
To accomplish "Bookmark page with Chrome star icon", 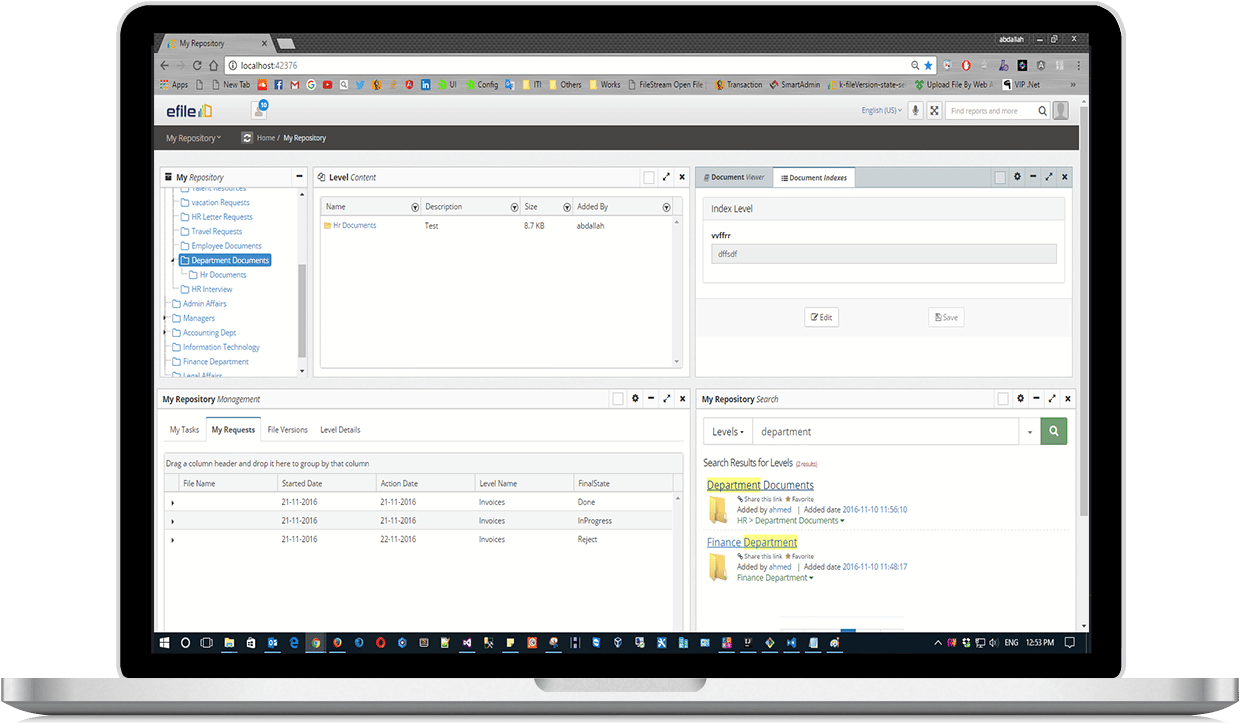I will click(x=928, y=65).
